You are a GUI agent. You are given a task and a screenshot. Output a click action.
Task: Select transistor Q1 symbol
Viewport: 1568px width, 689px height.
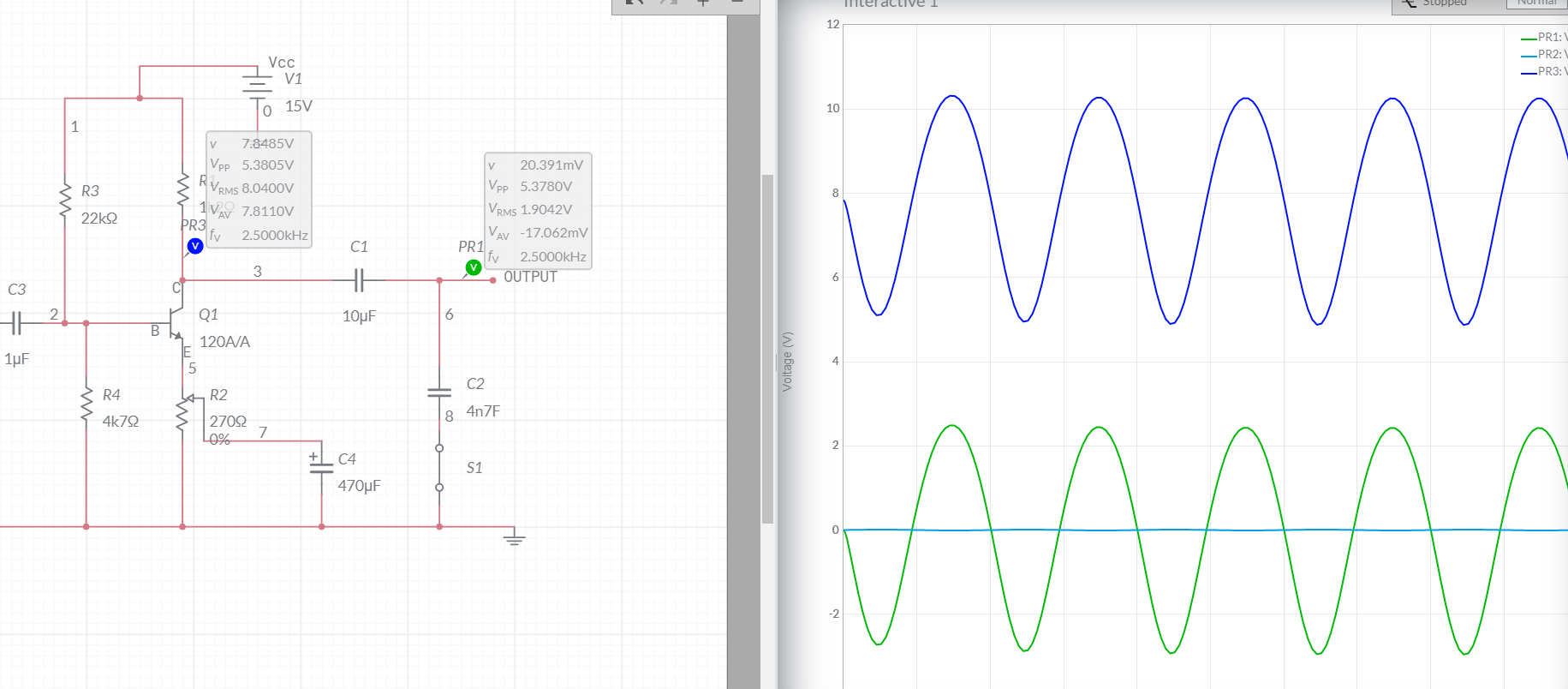pos(178,323)
